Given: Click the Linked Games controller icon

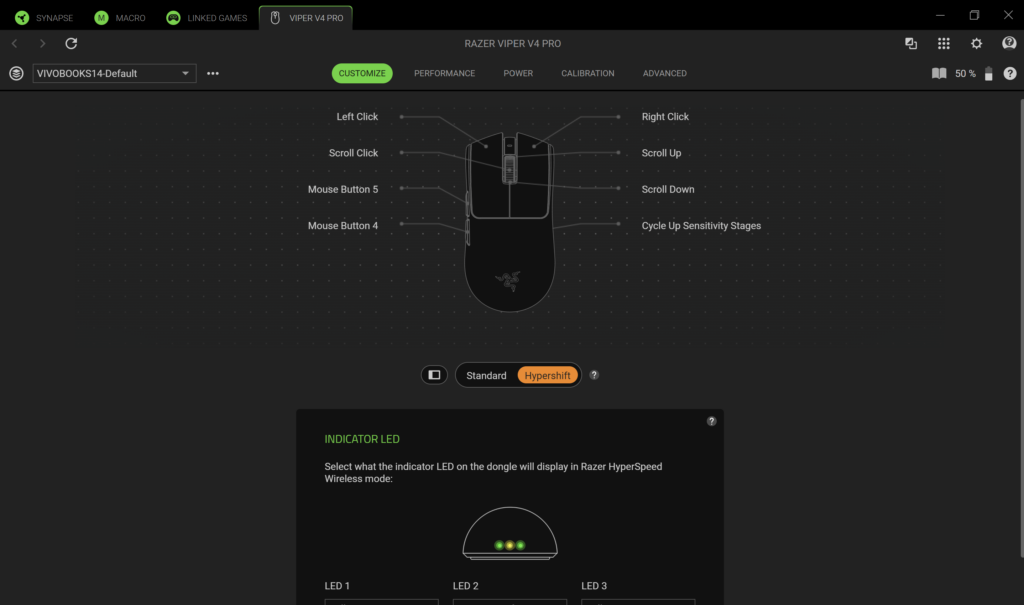Looking at the screenshot, I should pyautogui.click(x=173, y=18).
